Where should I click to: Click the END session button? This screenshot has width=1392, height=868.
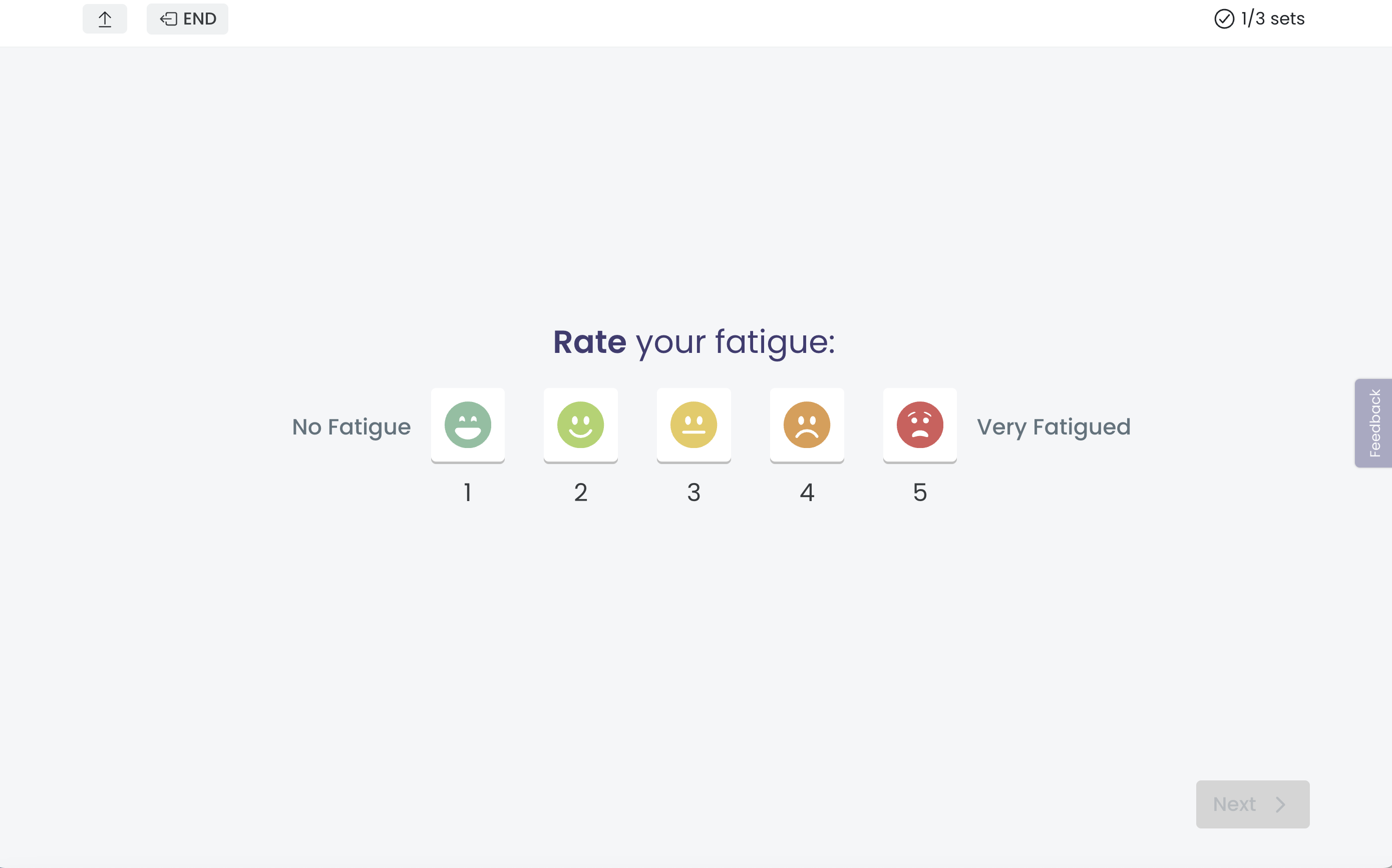click(187, 19)
